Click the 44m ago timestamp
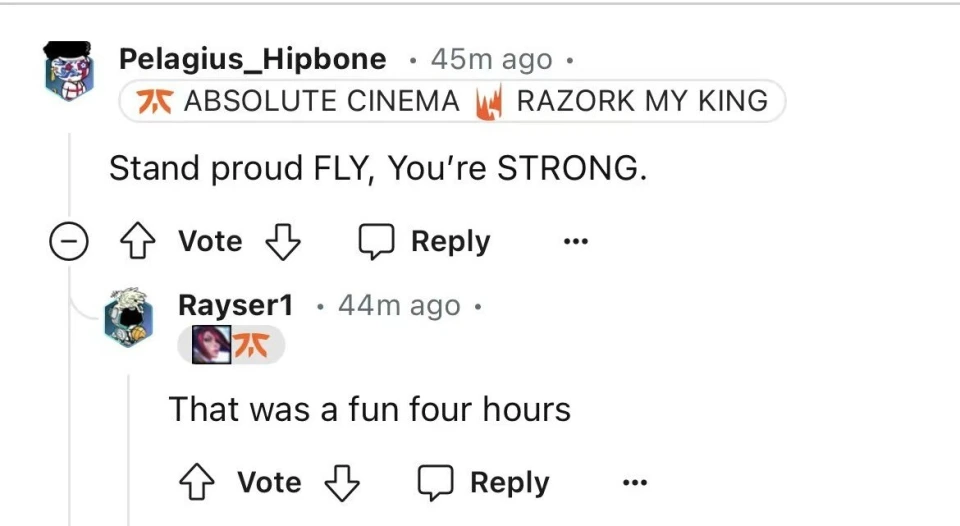960x526 pixels. 399,305
